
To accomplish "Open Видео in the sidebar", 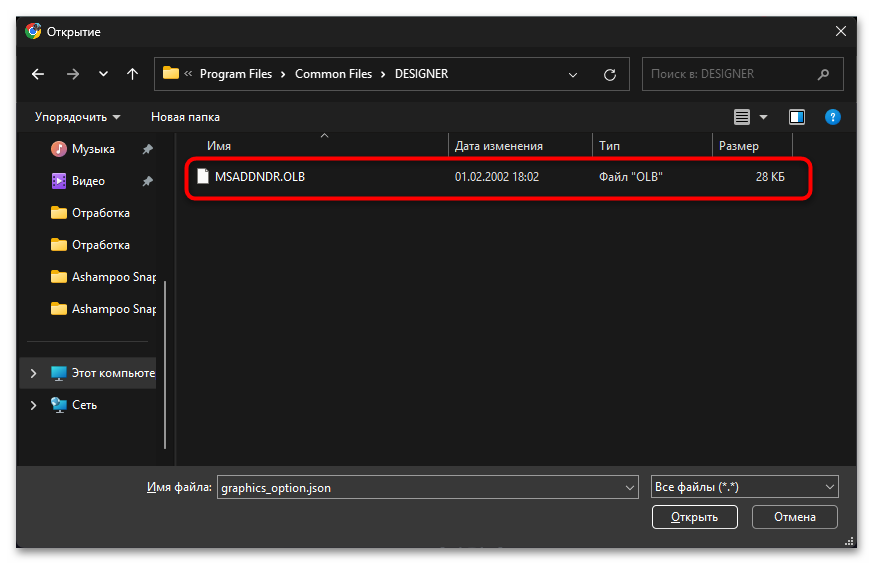I will (88, 181).
